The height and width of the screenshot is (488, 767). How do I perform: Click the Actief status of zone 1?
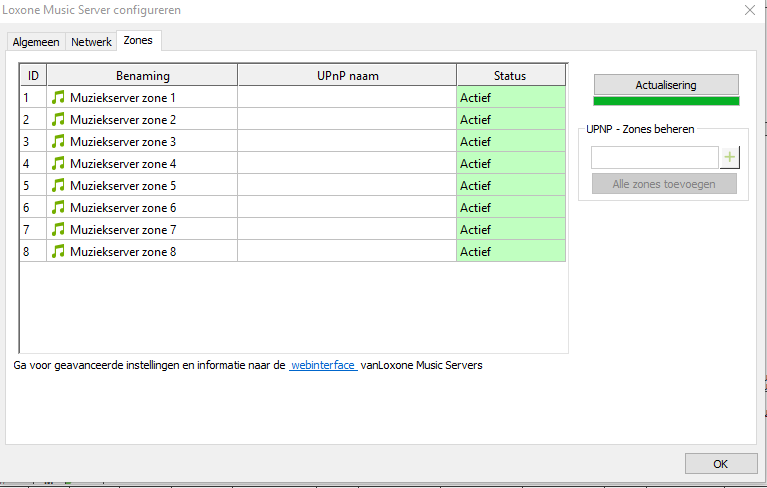(x=511, y=98)
